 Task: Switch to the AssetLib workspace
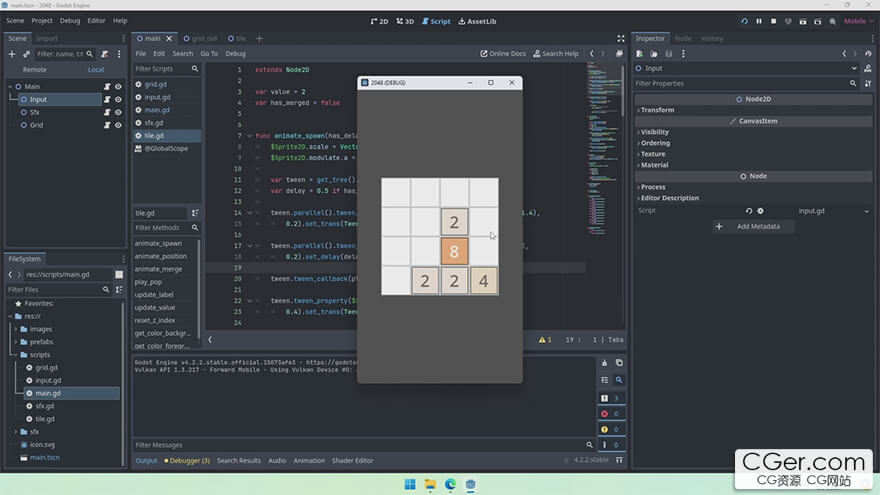[x=477, y=21]
